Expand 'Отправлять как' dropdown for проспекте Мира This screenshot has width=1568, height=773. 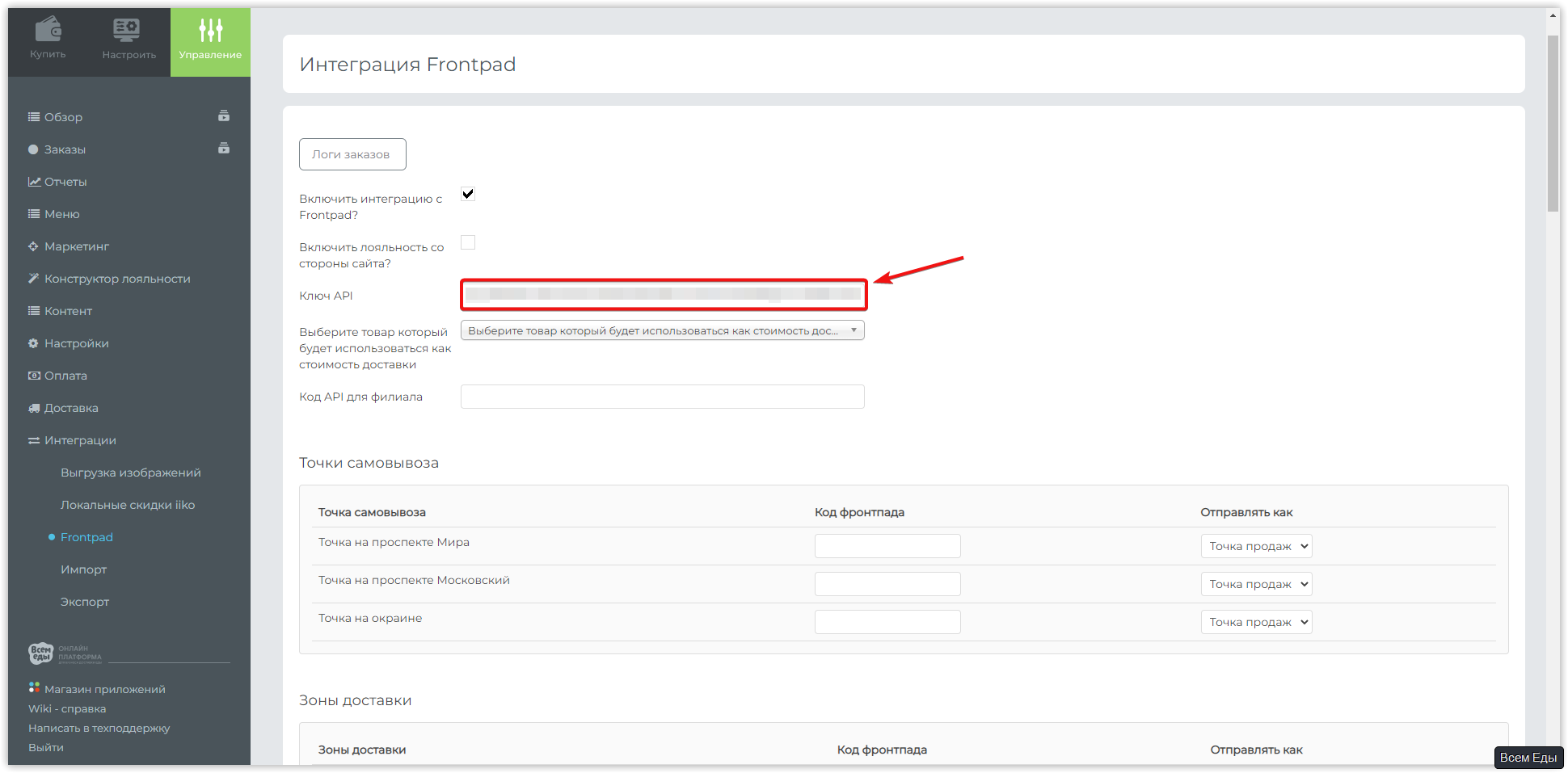(x=1256, y=546)
